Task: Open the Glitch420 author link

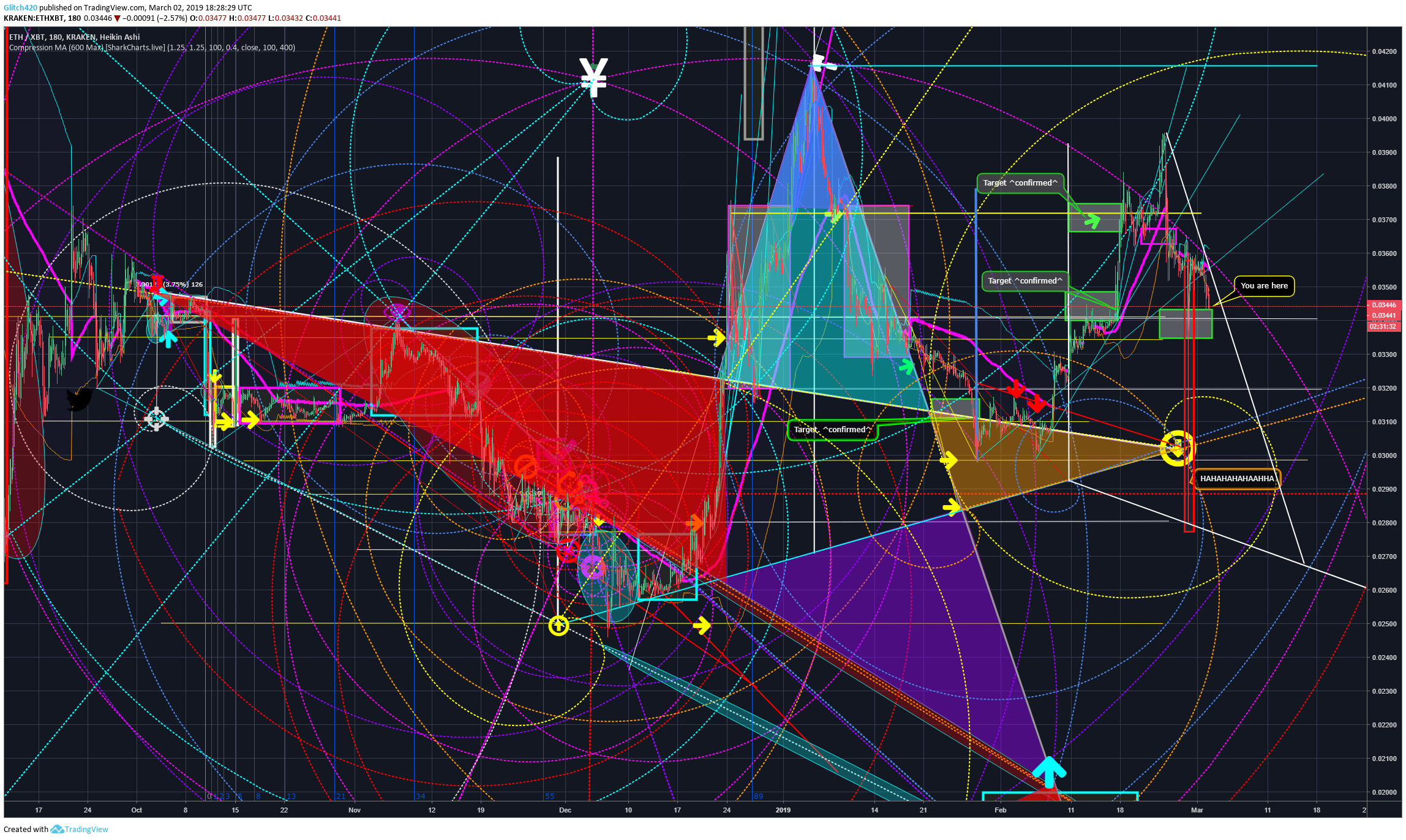Action: (20, 7)
